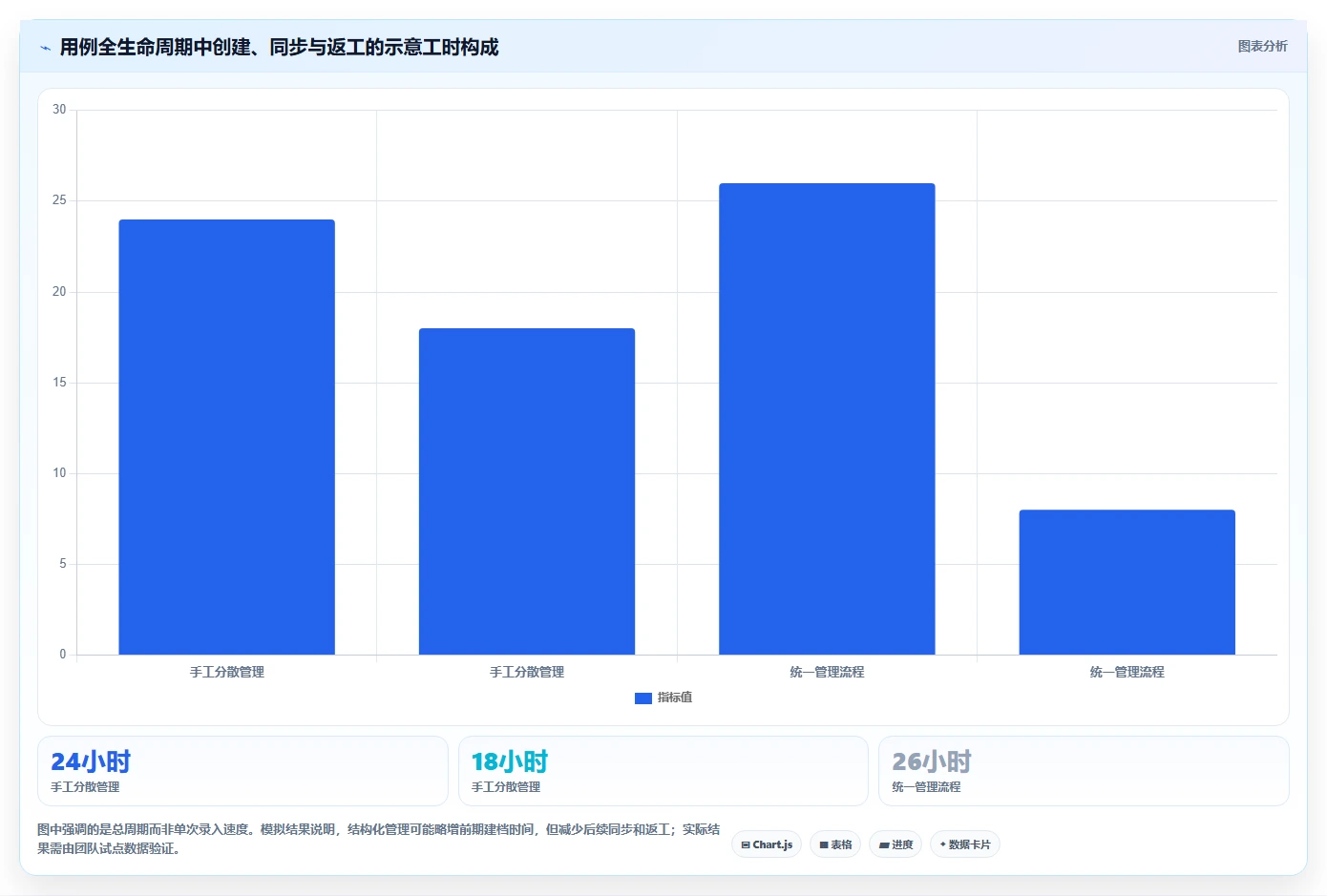
Task: Click the 10 tick on the y-axis
Action: (x=59, y=473)
